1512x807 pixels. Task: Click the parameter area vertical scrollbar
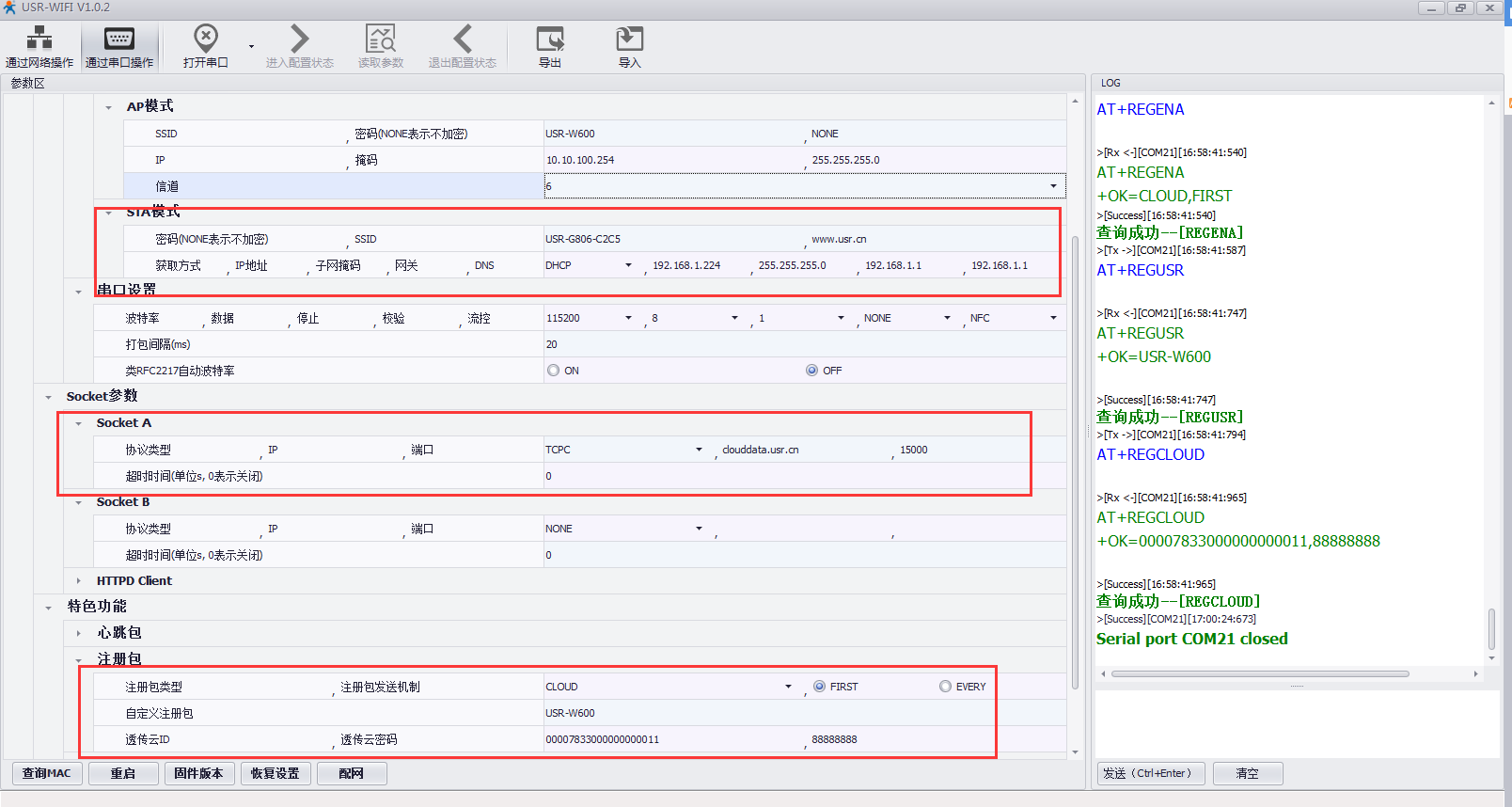coord(1076,461)
